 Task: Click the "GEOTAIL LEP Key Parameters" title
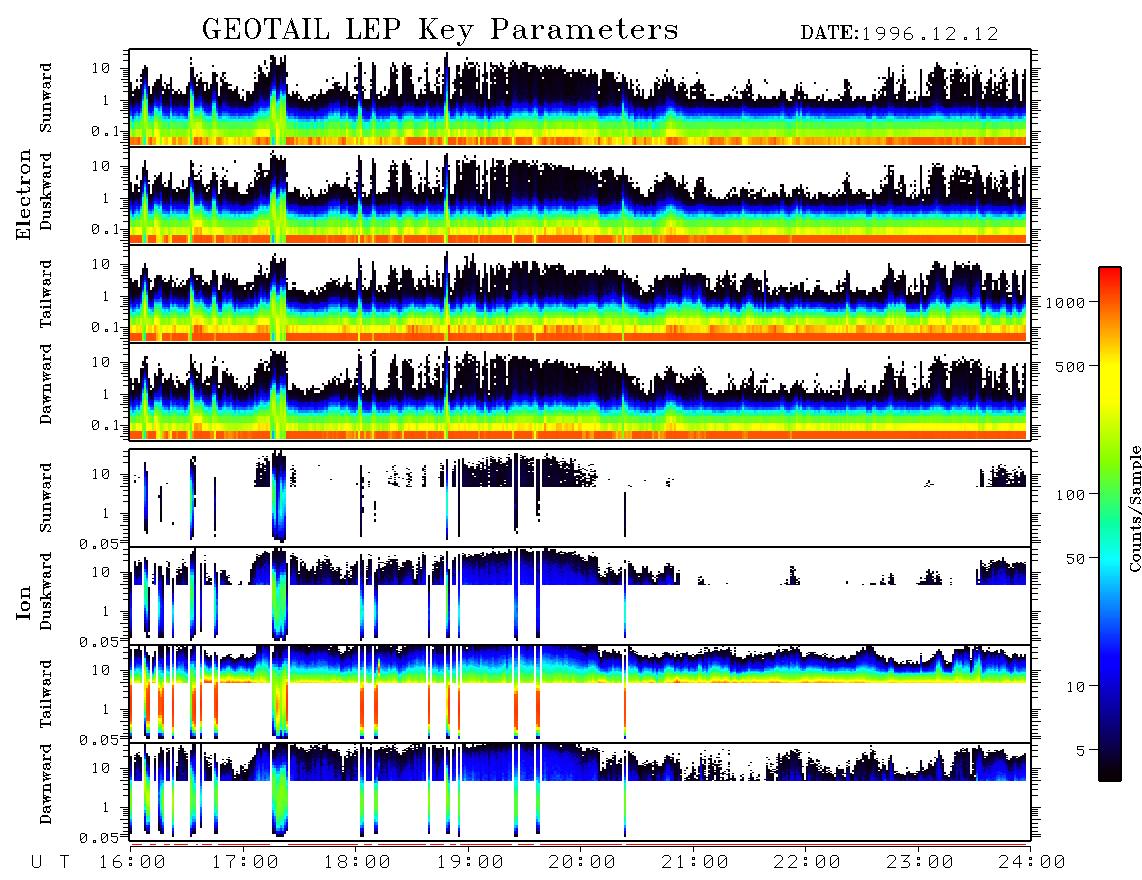tap(440, 30)
